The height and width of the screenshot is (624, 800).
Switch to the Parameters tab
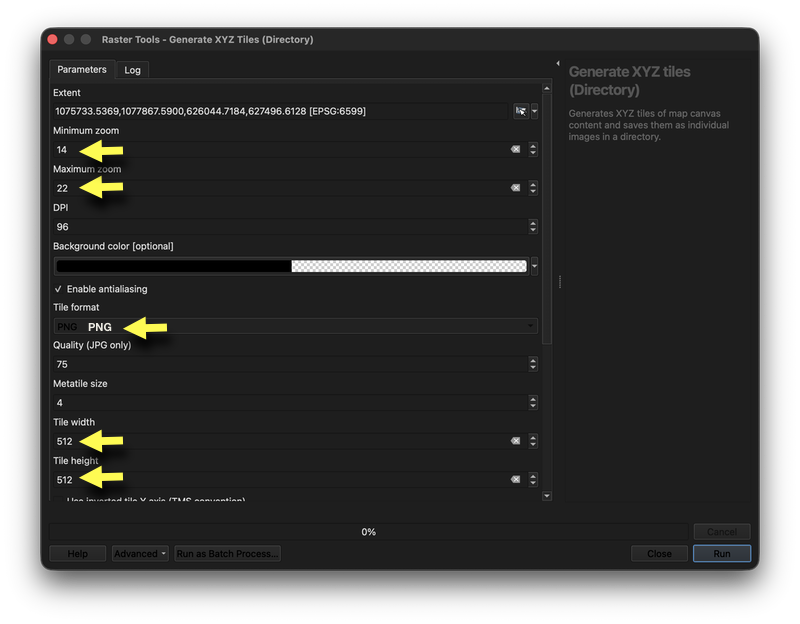82,69
